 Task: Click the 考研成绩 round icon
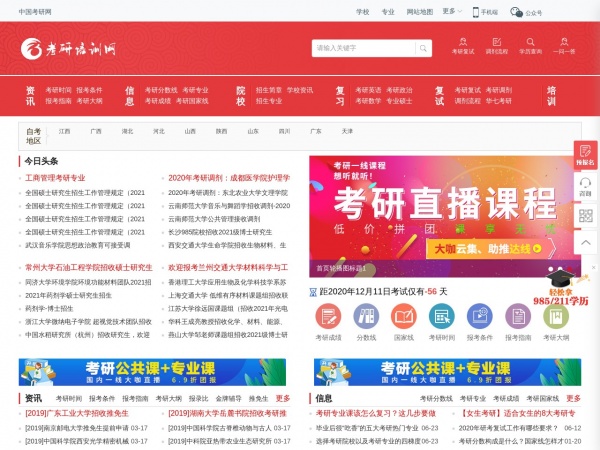(x=327, y=317)
